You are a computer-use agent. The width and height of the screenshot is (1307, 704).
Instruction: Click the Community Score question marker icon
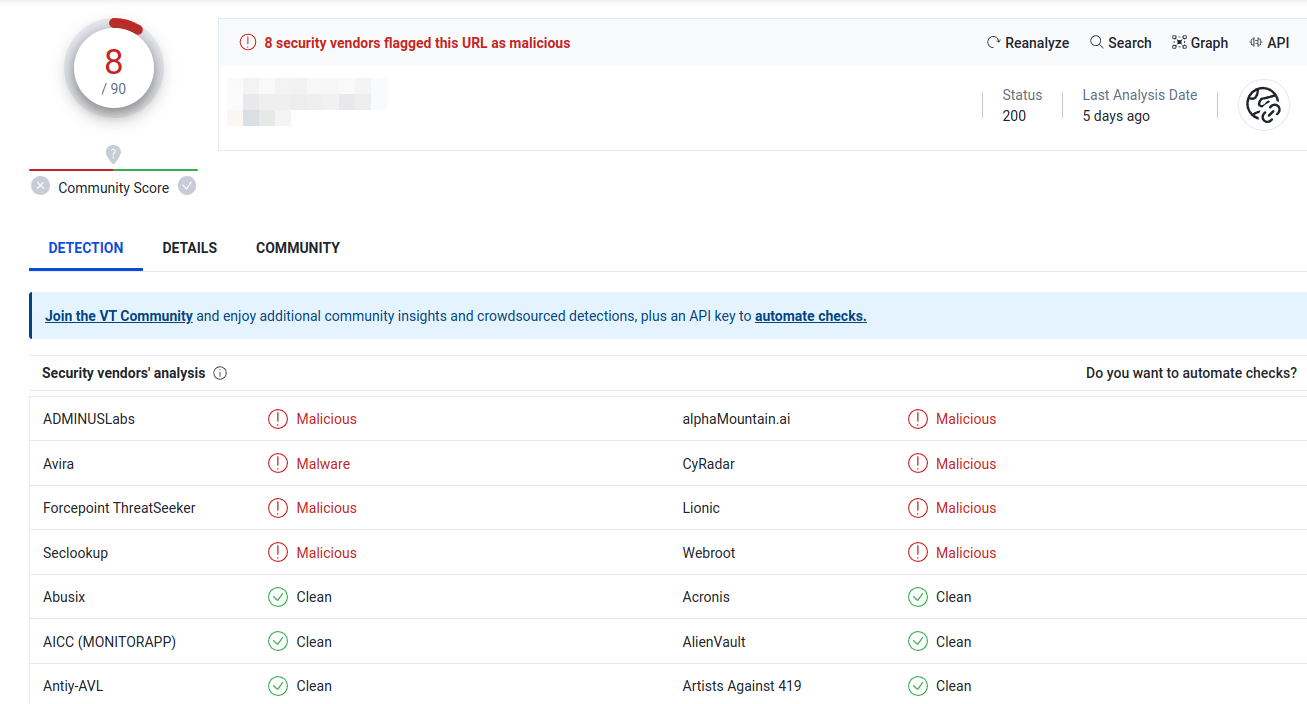pos(113,154)
